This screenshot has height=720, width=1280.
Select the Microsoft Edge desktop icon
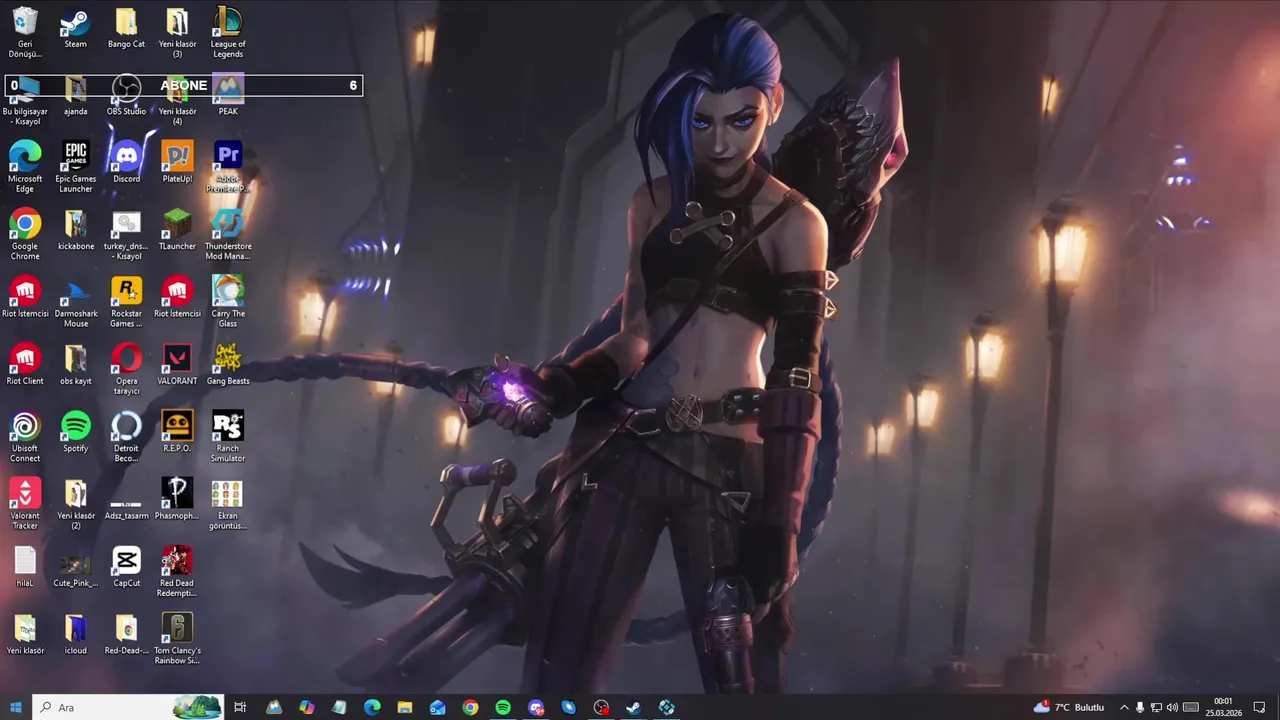pyautogui.click(x=25, y=167)
